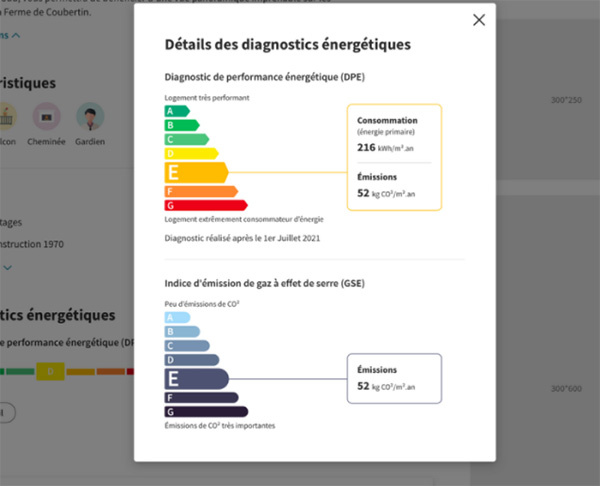Click the Consommation 216 kWh/m².an value
This screenshot has width=600, height=486.
[x=380, y=147]
